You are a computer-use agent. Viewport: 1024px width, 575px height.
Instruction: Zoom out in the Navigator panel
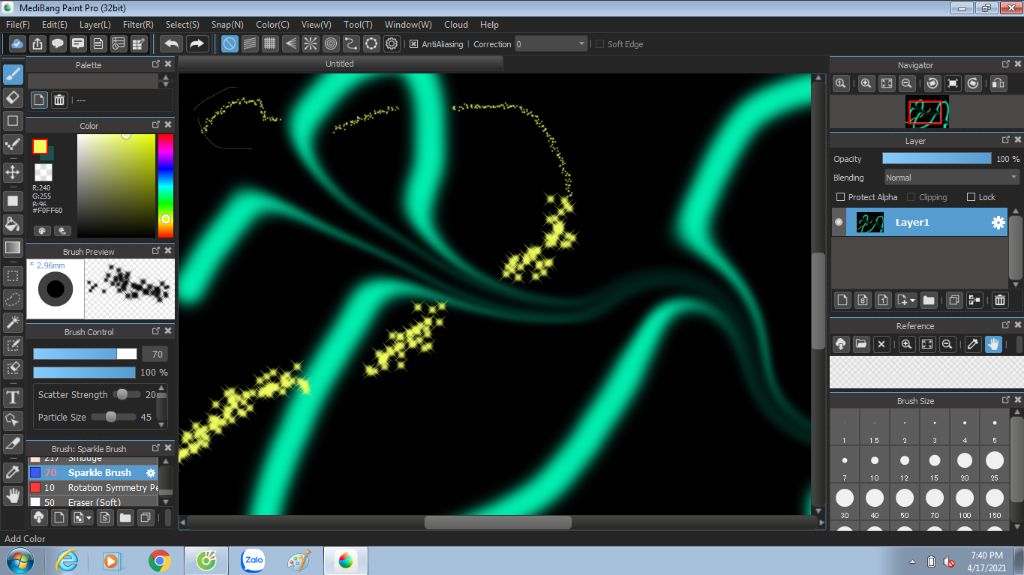click(x=906, y=84)
